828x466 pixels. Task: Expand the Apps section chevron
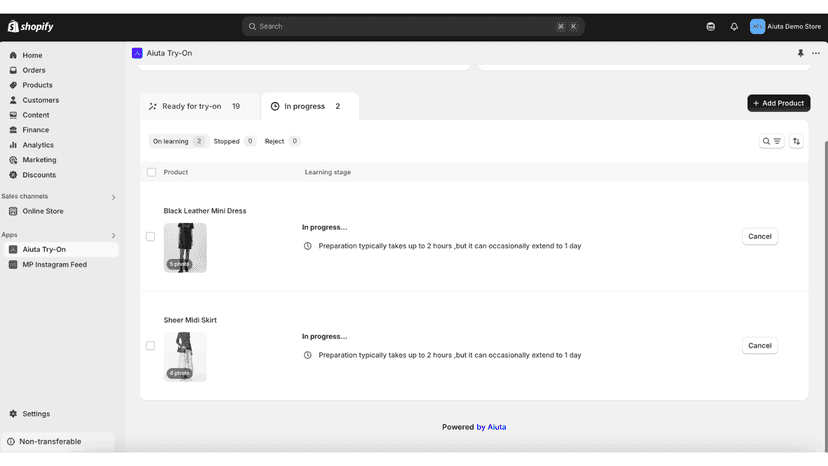(x=114, y=236)
